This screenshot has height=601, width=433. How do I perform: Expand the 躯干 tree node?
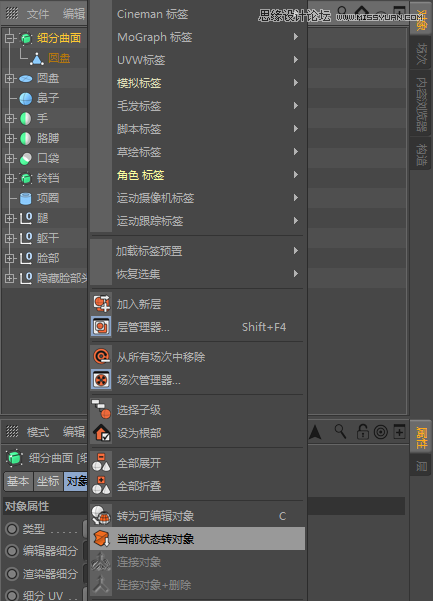[10, 238]
